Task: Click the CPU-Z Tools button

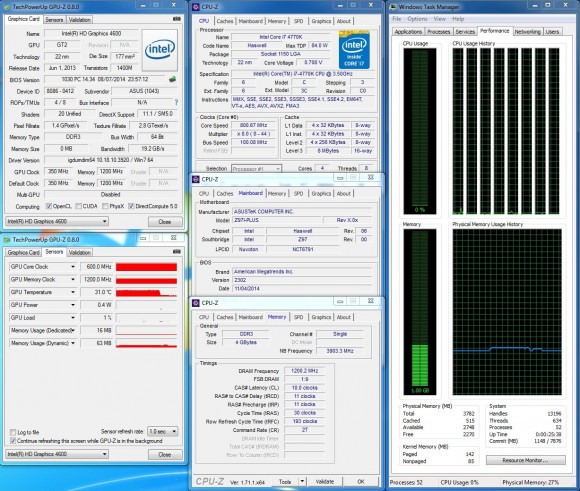Action: (284, 481)
